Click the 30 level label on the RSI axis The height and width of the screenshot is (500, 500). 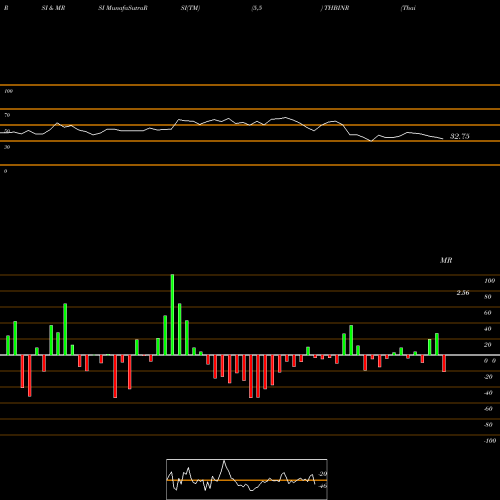tap(7, 147)
